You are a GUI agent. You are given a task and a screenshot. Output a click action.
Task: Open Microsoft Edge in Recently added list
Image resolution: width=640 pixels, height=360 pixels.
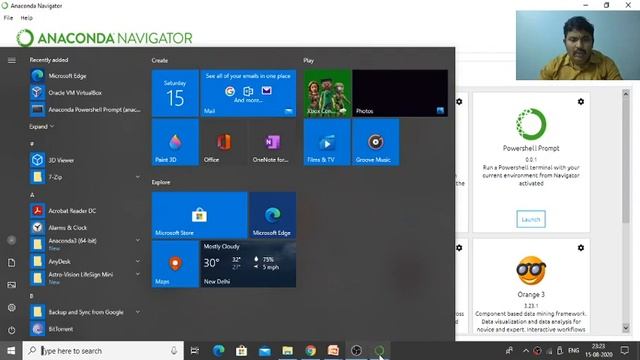(85, 76)
